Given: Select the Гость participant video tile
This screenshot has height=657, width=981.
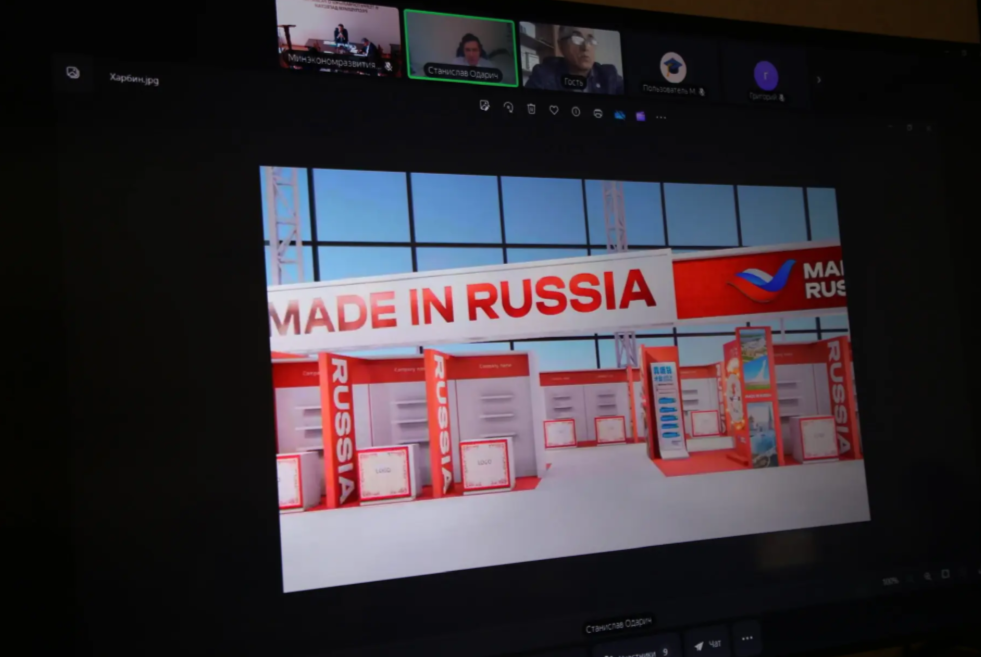Looking at the screenshot, I should 572,58.
